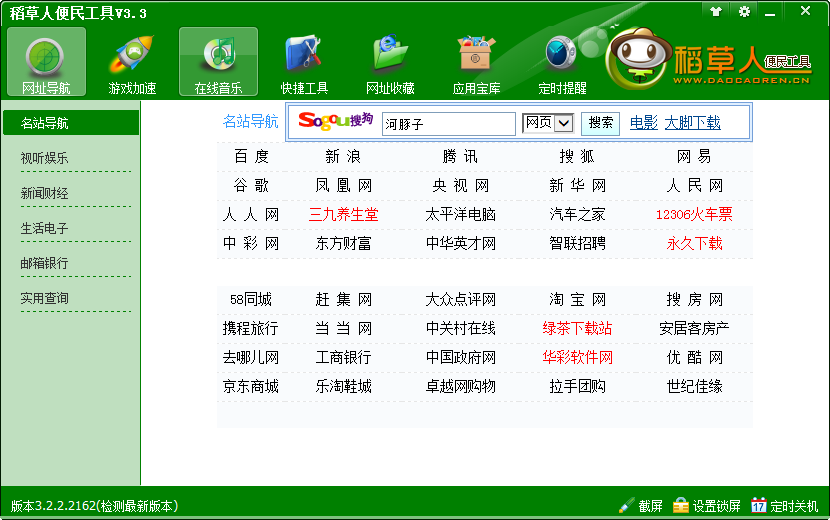Open 设置锁屏 lock screen option
This screenshot has height=520, width=830.
pyautogui.click(x=707, y=506)
